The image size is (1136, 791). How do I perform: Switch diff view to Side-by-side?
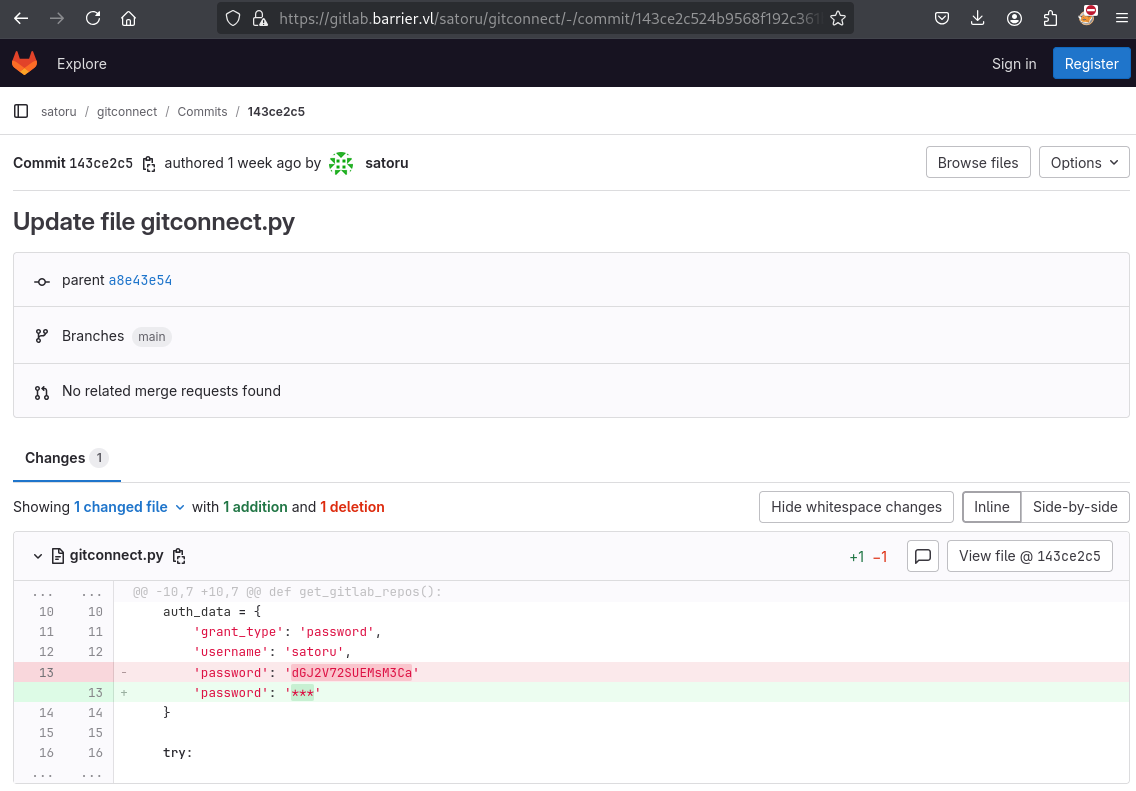1075,507
